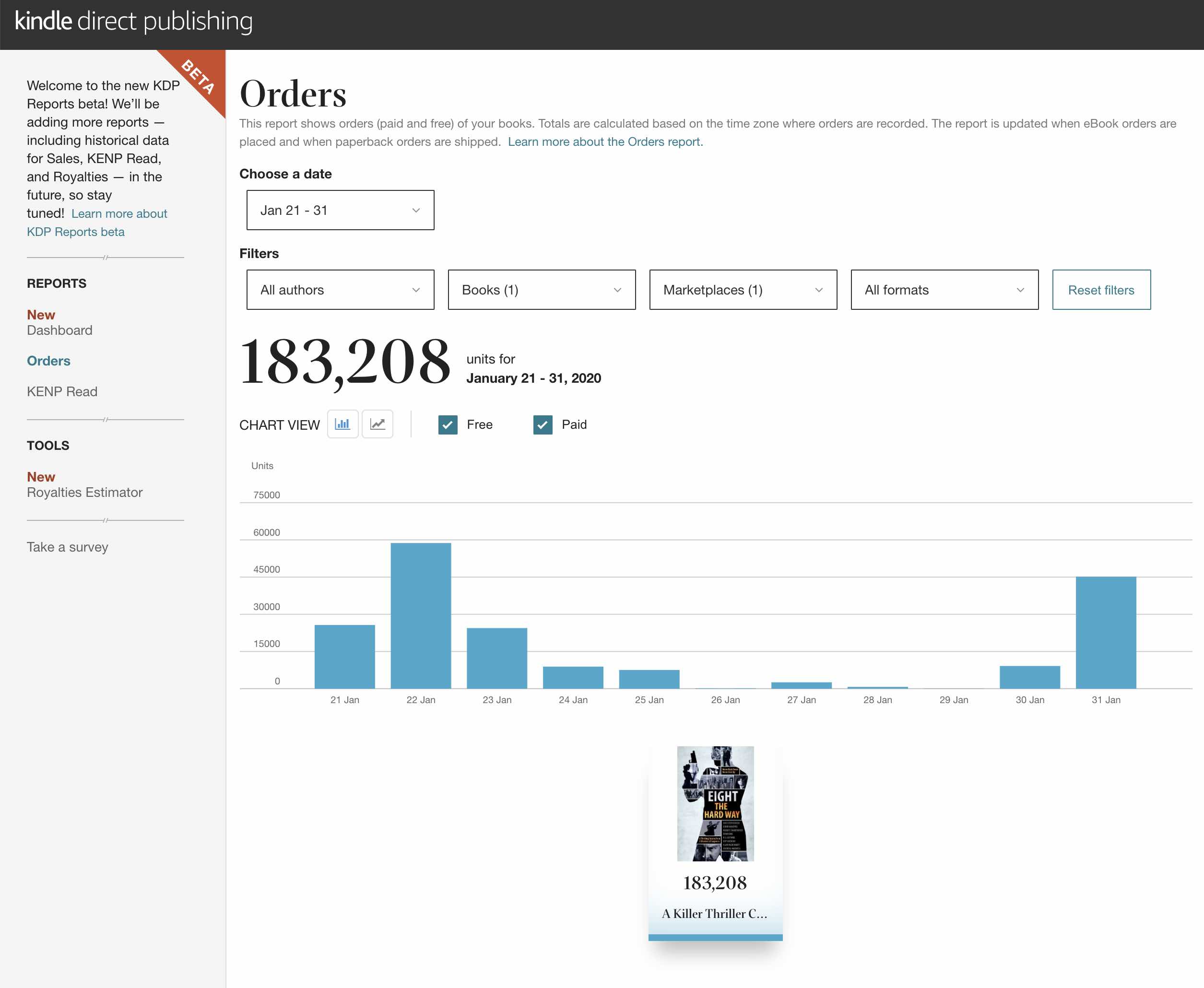
Task: Click the 75000 y-axis label
Action: (266, 494)
